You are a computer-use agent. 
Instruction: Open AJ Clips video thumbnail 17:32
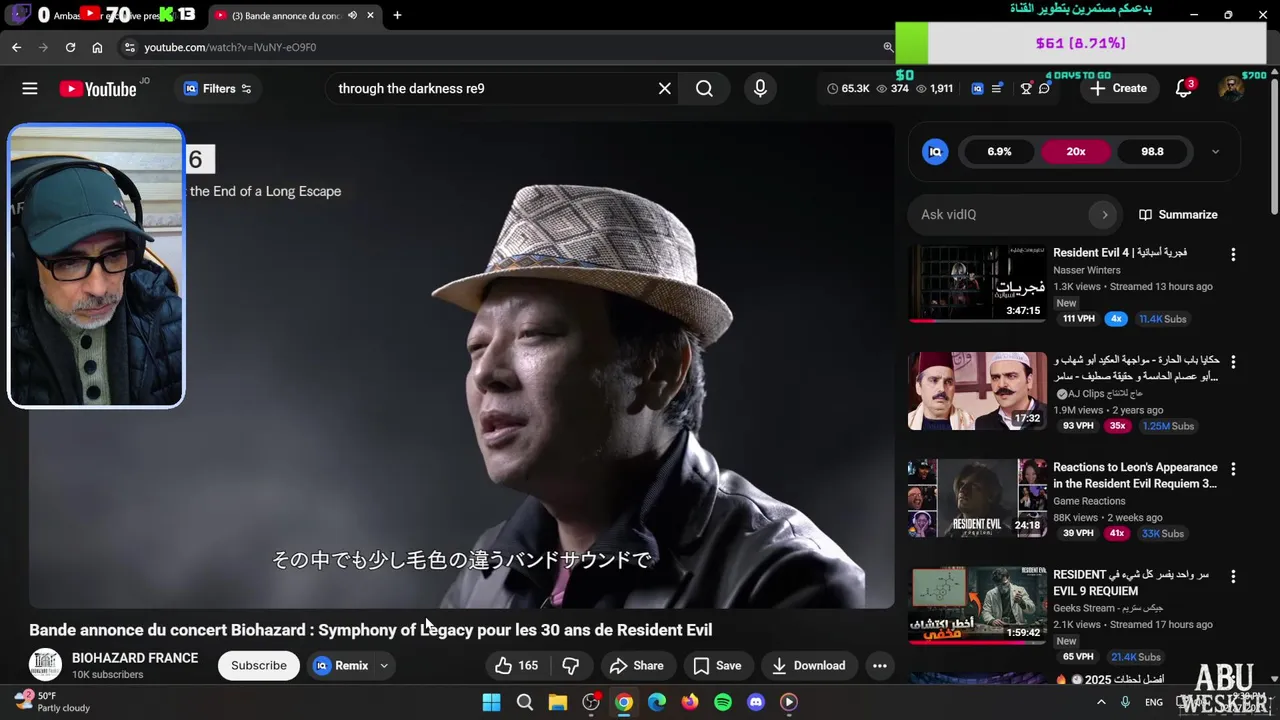(977, 391)
